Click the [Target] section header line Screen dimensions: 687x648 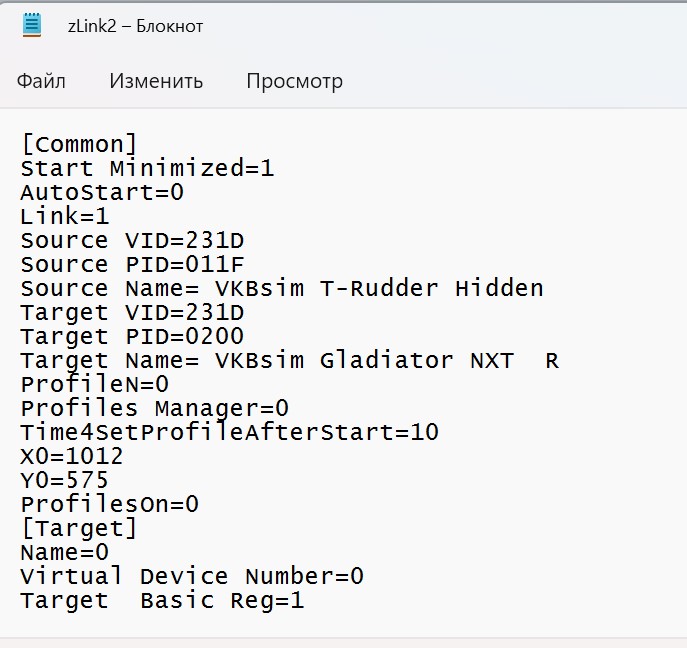[79, 528]
